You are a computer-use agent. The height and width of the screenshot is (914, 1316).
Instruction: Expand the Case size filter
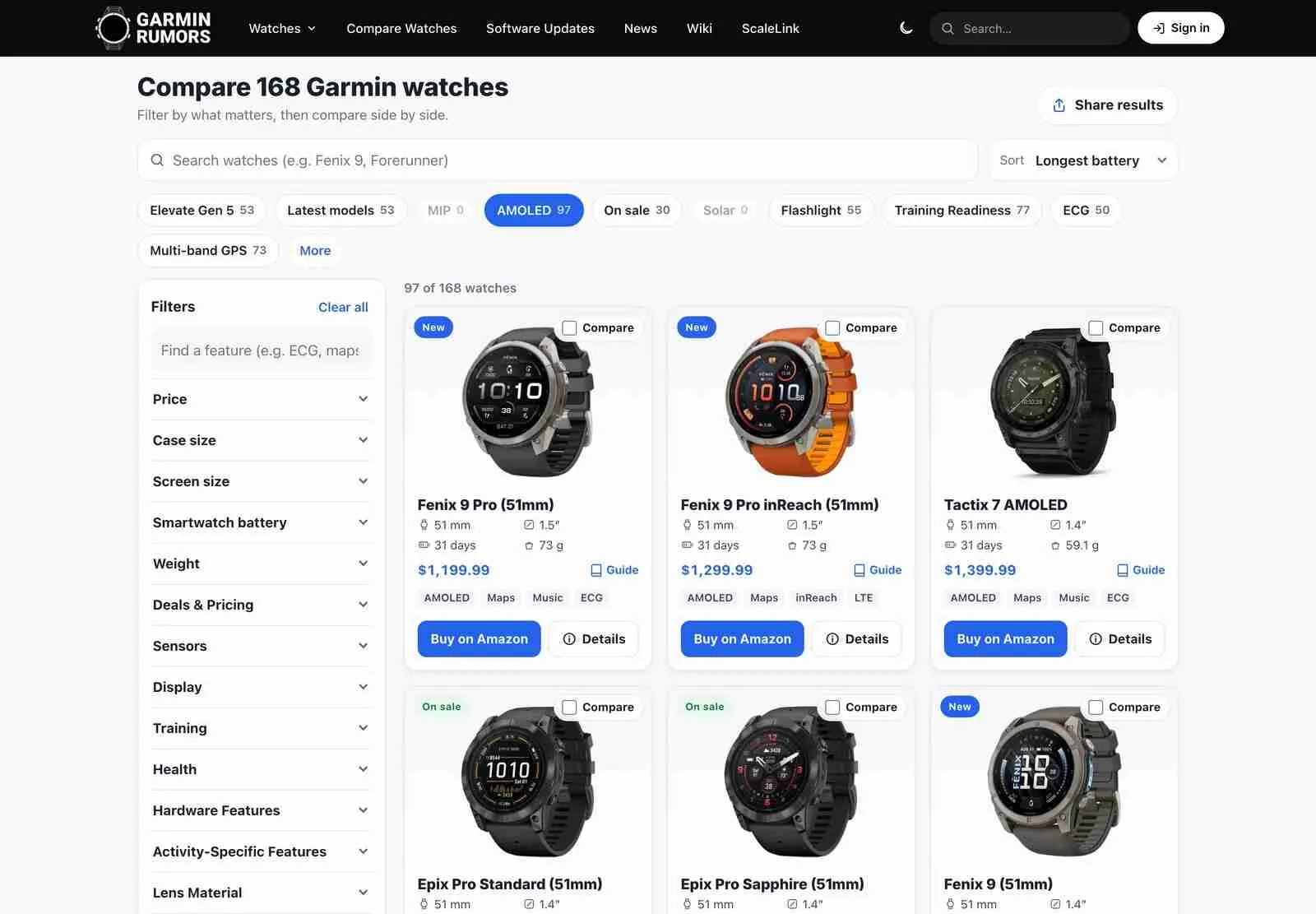[261, 440]
